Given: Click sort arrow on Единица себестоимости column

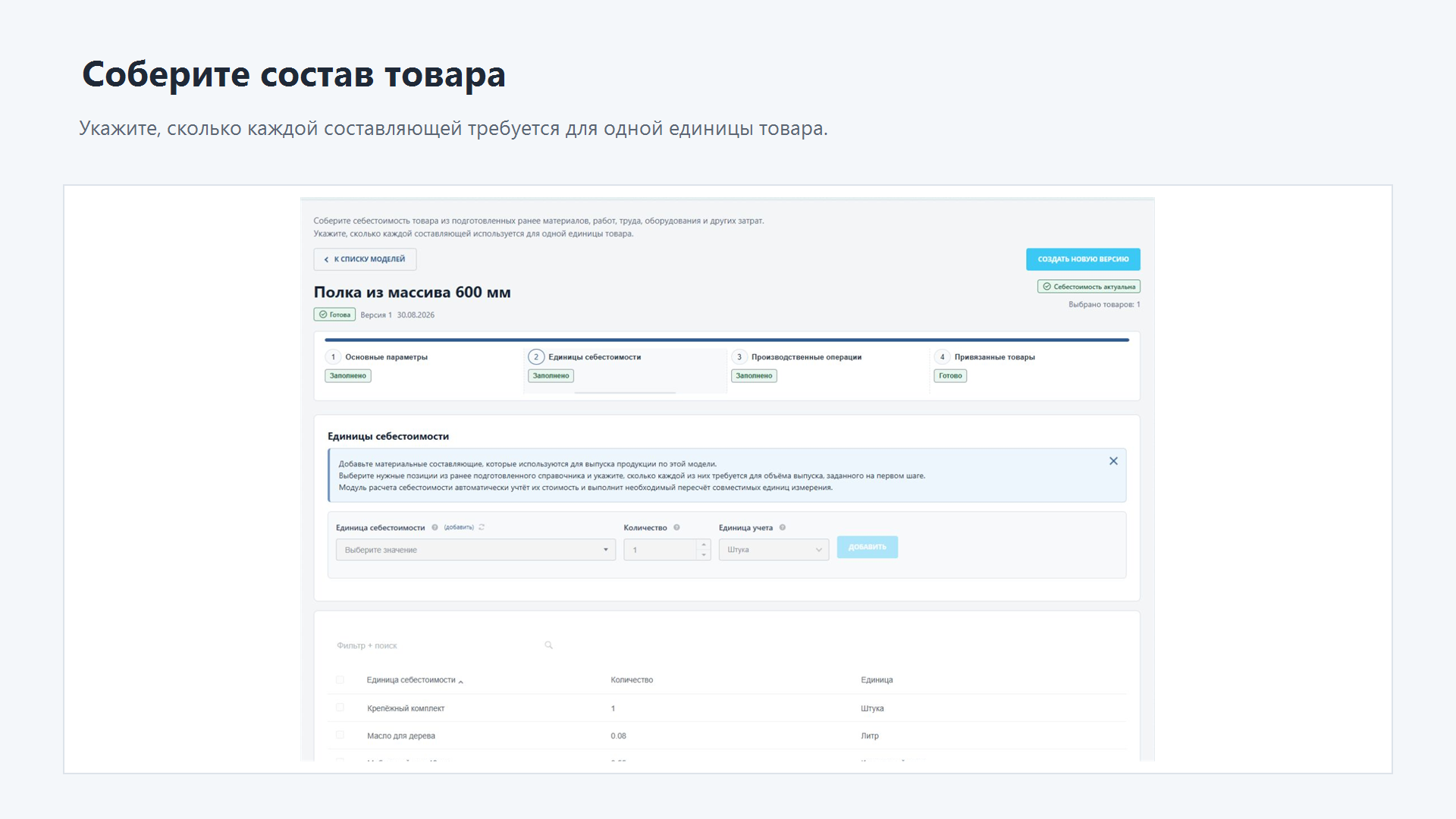Looking at the screenshot, I should coord(461,682).
